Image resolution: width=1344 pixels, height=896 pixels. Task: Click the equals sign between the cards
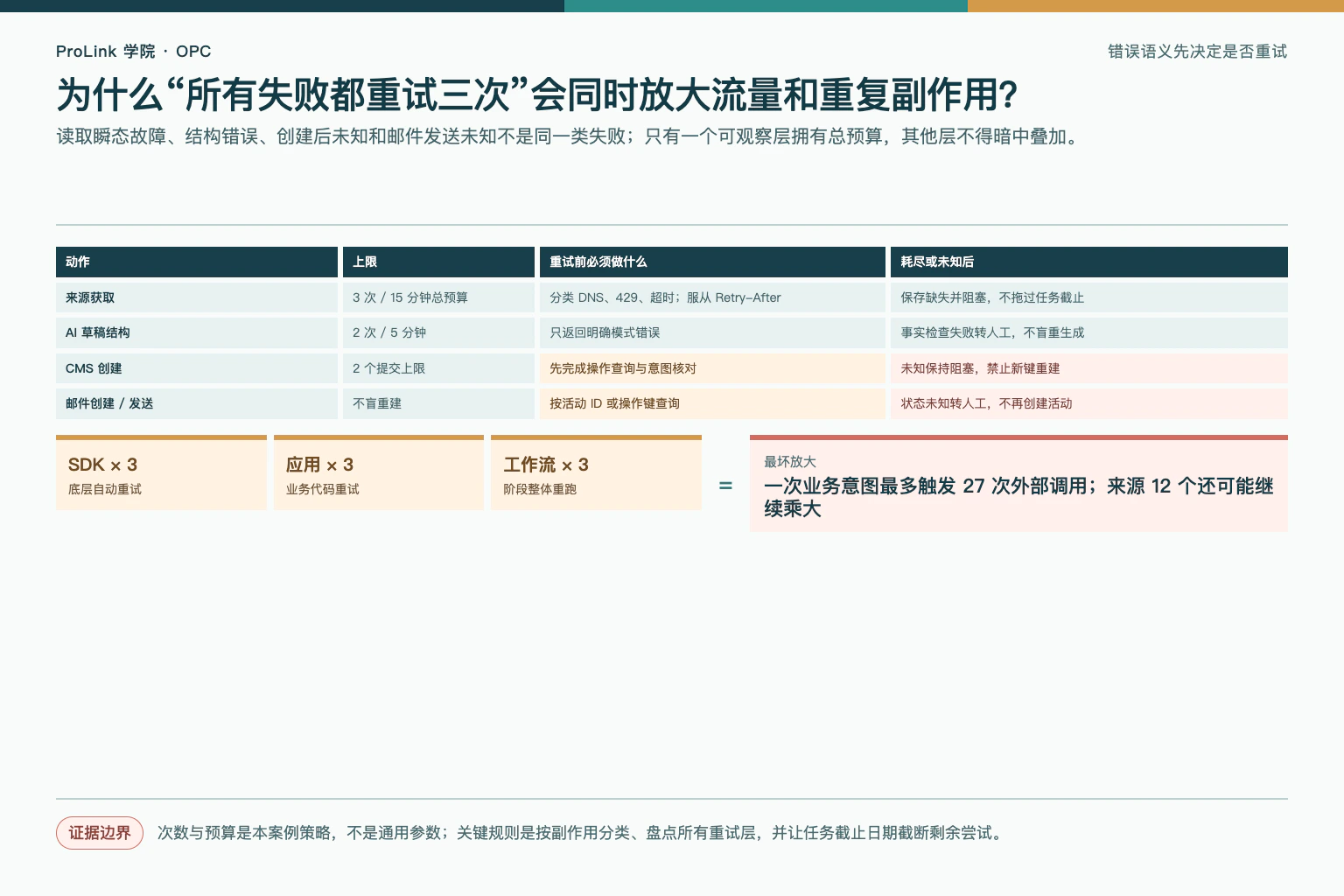click(725, 486)
